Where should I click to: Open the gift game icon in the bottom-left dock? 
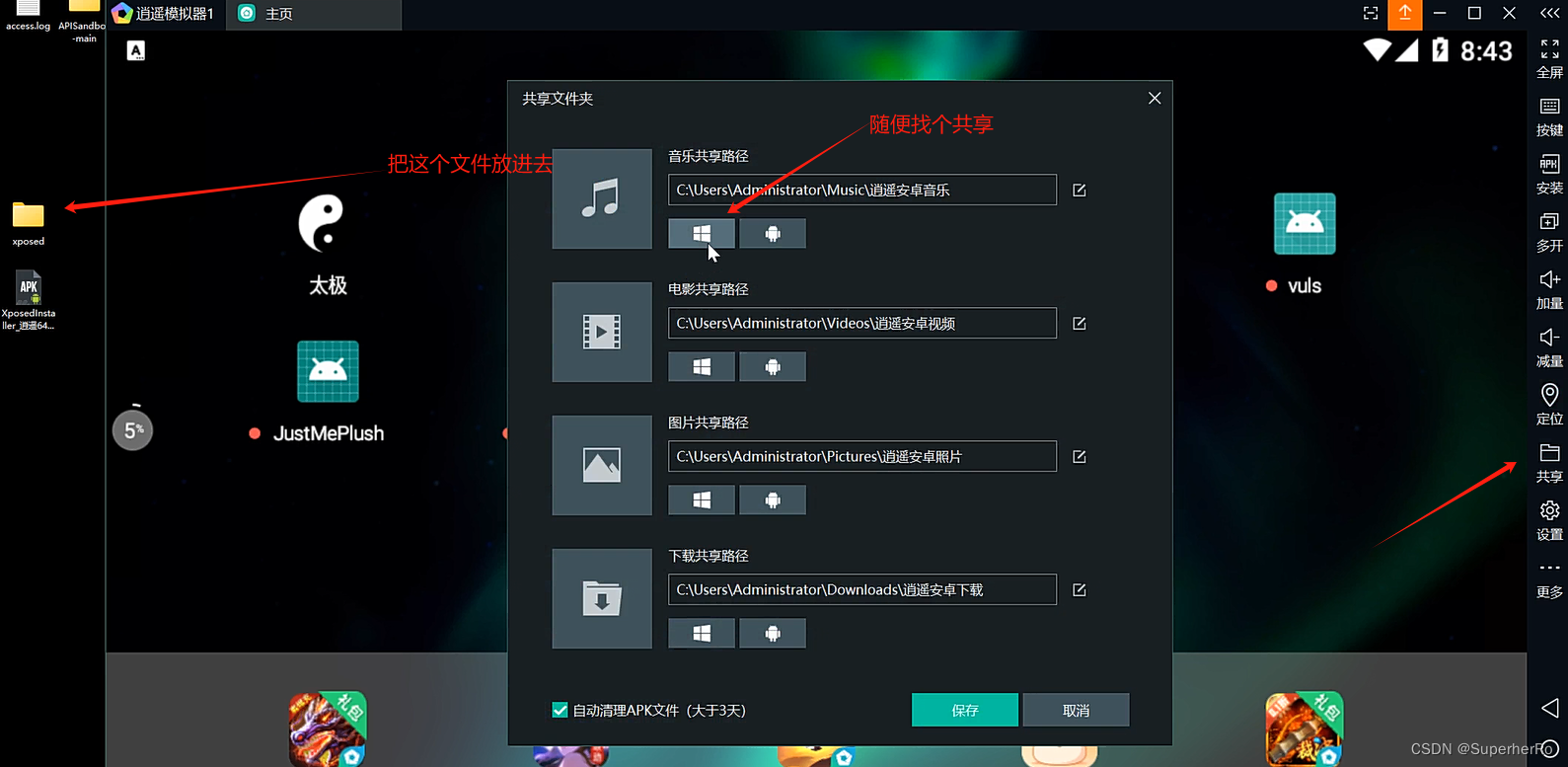tap(328, 729)
